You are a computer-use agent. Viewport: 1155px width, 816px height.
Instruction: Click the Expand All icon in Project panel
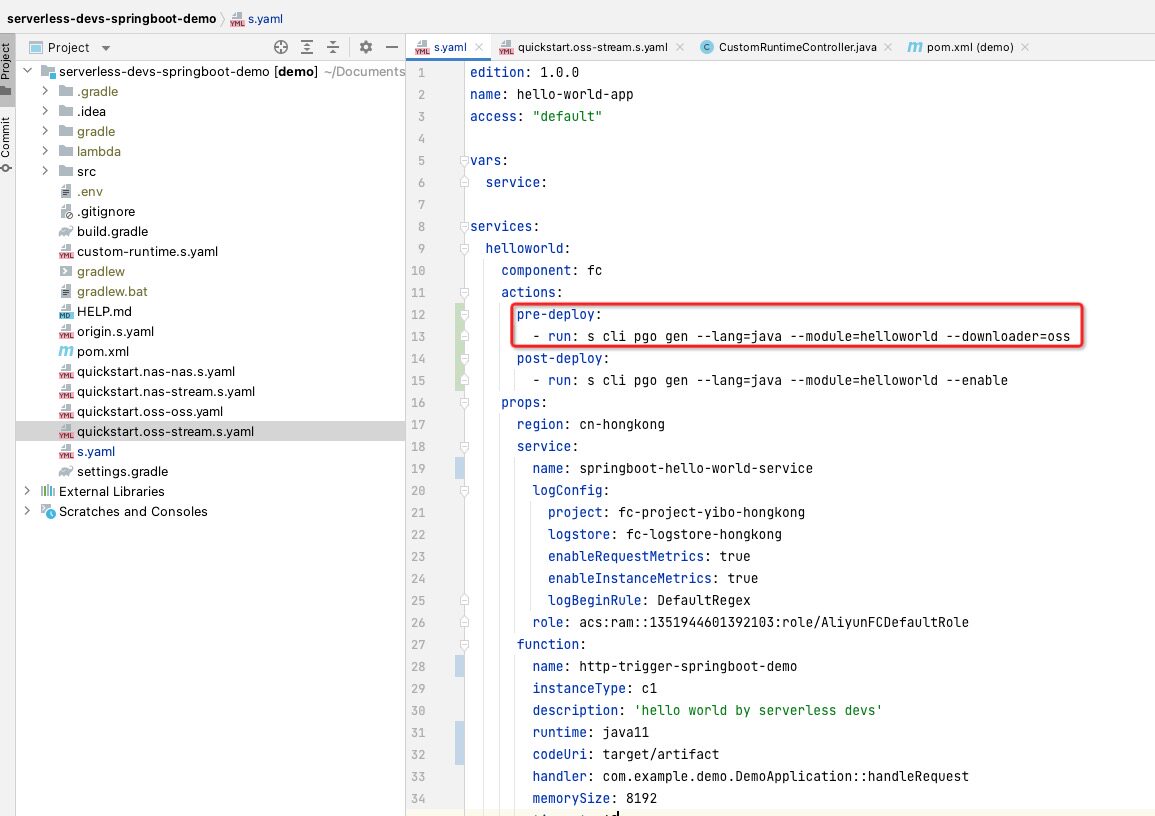point(307,47)
